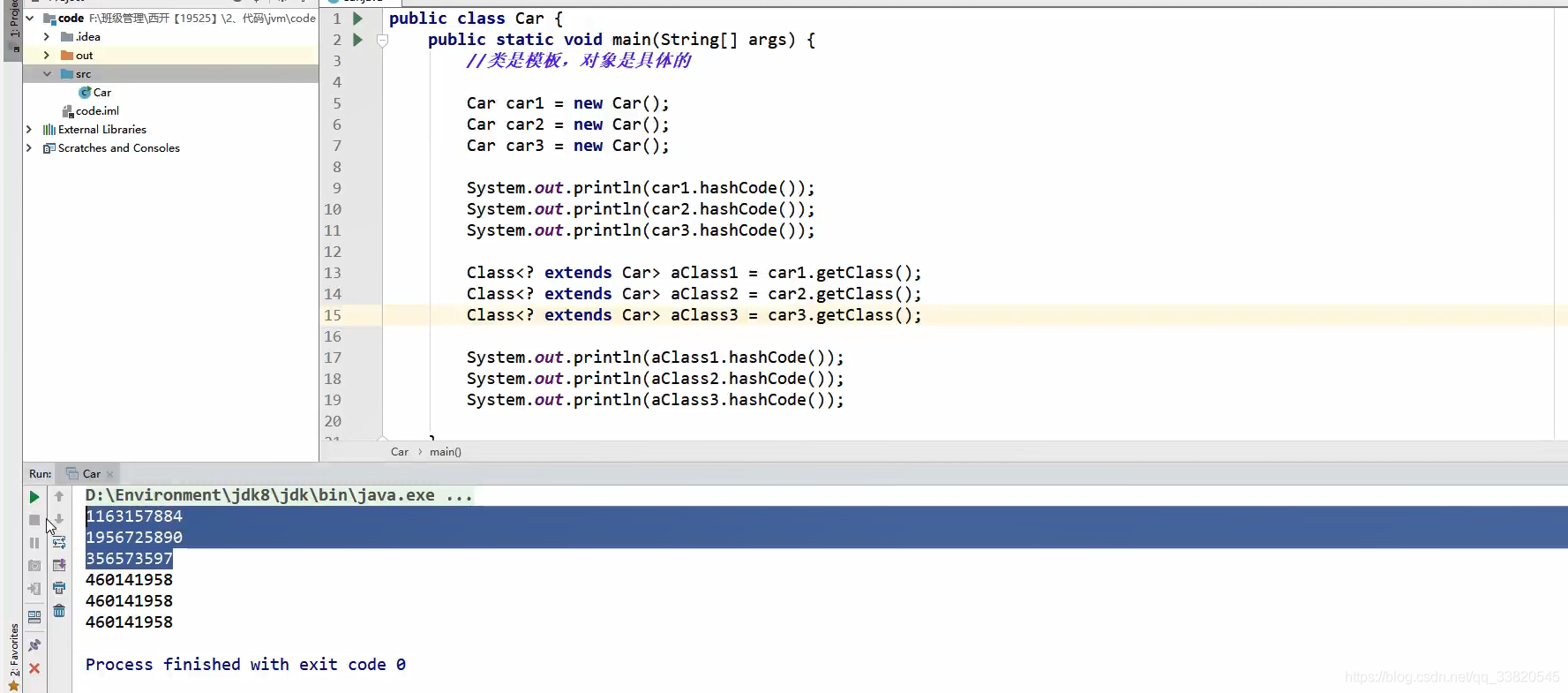Collapse the src folder chevron
The image size is (1568, 693).
[47, 73]
